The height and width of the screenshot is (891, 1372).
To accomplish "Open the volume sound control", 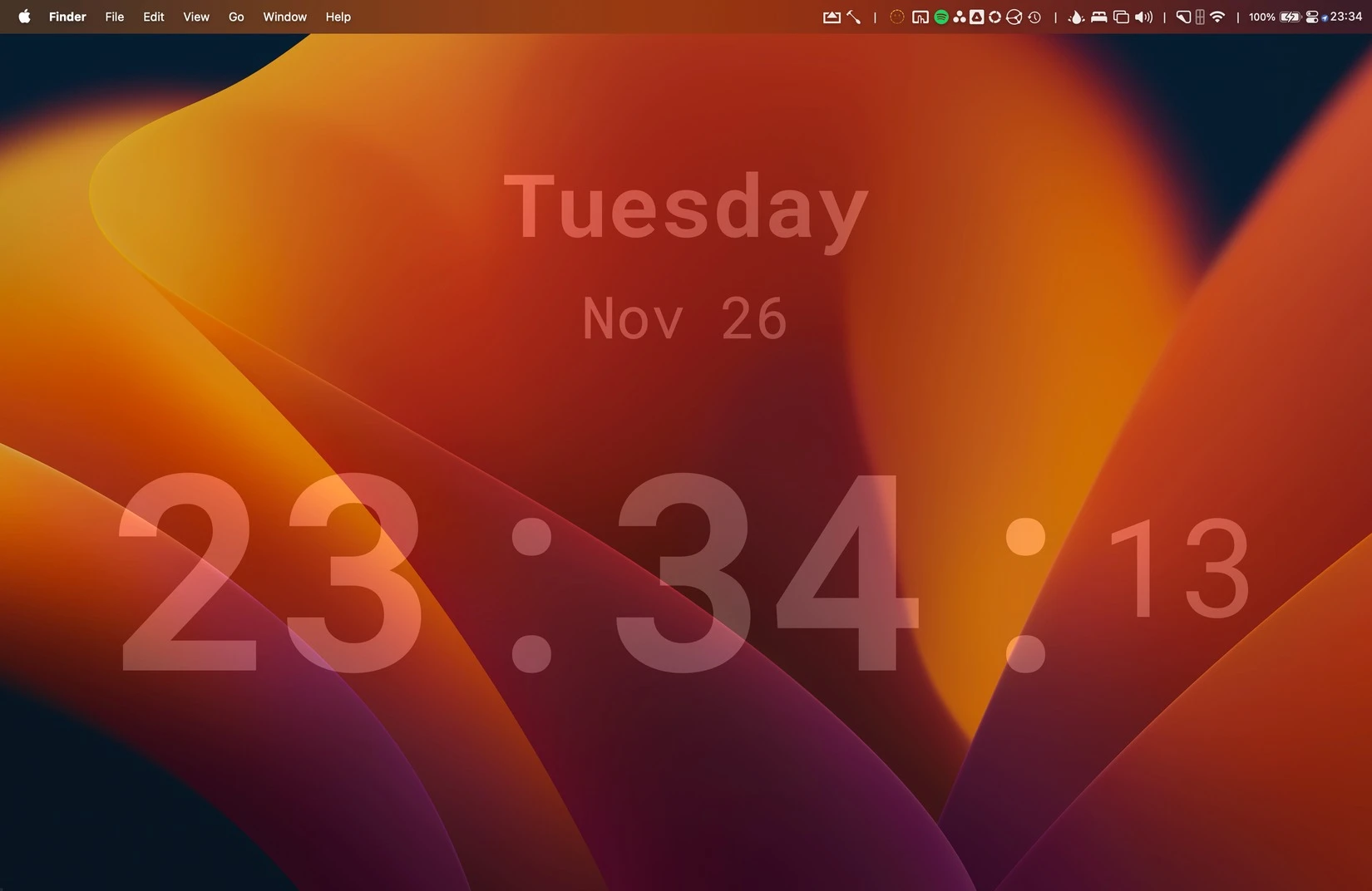I will (x=1144, y=17).
